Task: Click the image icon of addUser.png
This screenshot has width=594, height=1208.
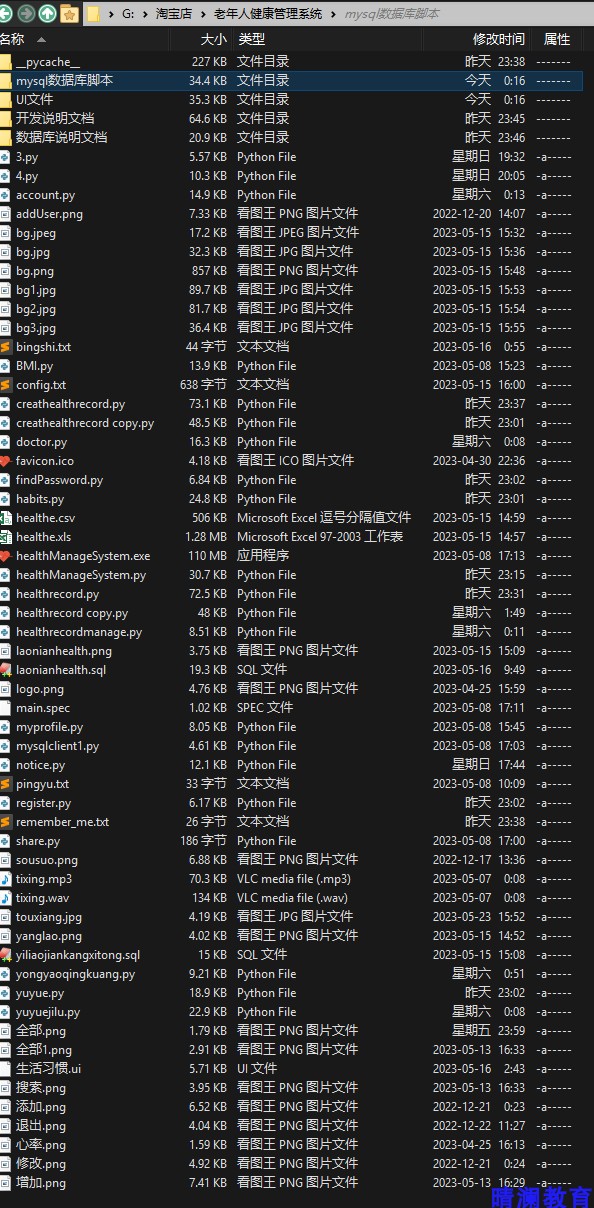Action: [5, 214]
